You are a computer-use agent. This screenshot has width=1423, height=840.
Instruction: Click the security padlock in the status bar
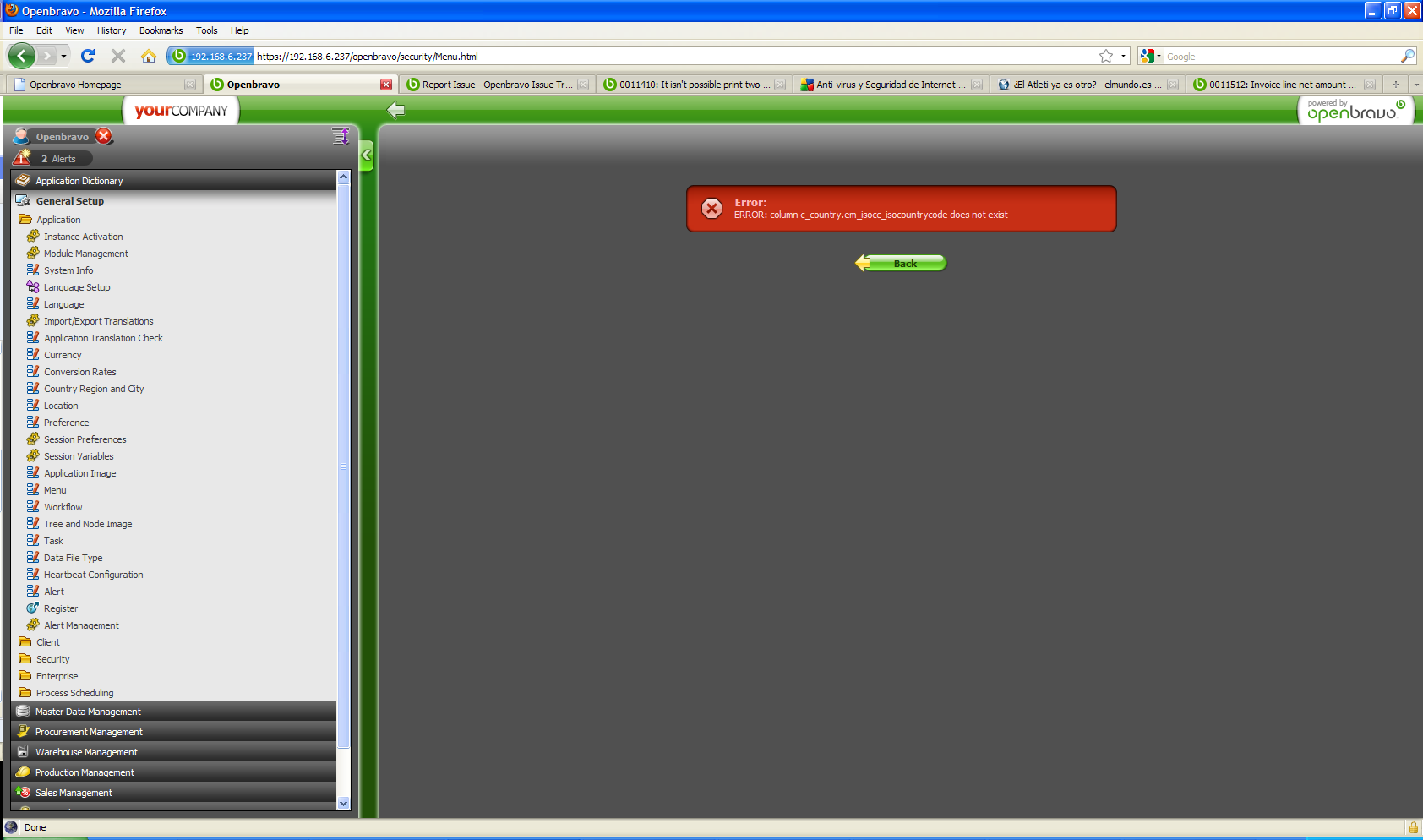click(x=1412, y=827)
